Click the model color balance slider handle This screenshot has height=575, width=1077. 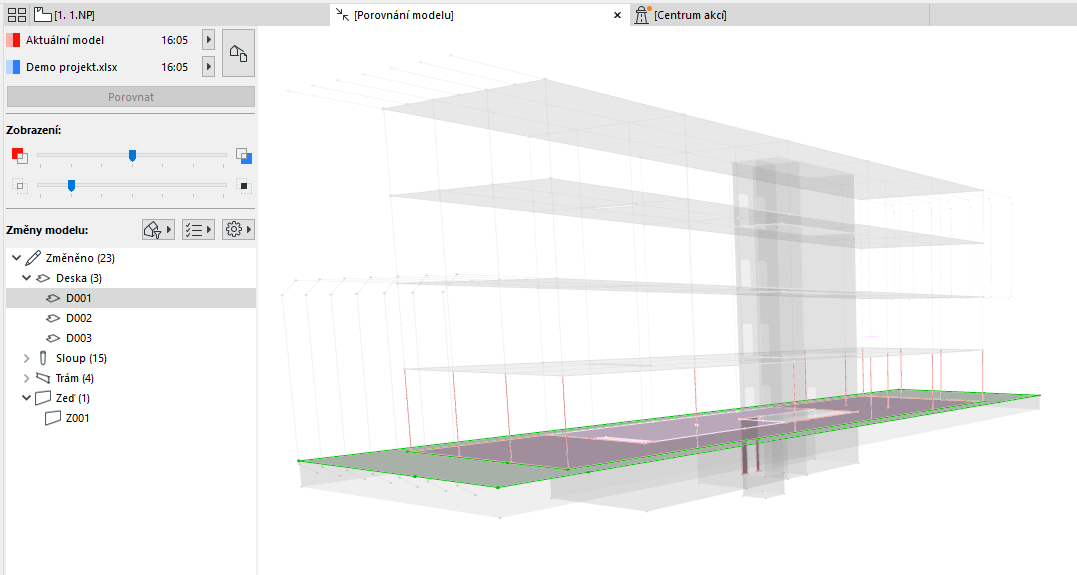point(133,156)
